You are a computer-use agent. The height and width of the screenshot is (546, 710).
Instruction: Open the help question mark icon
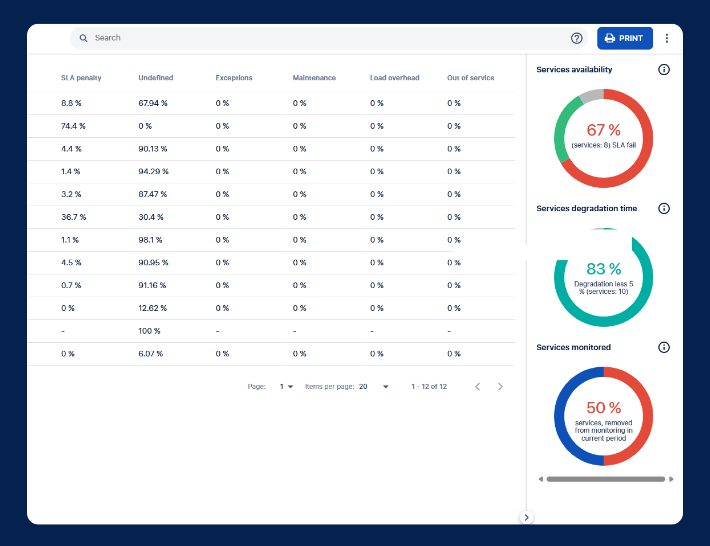click(576, 38)
